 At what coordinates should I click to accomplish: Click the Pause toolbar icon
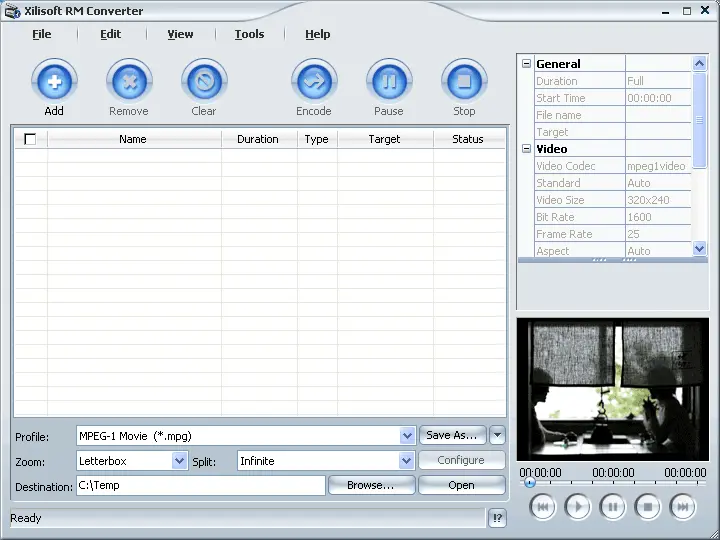pyautogui.click(x=389, y=80)
